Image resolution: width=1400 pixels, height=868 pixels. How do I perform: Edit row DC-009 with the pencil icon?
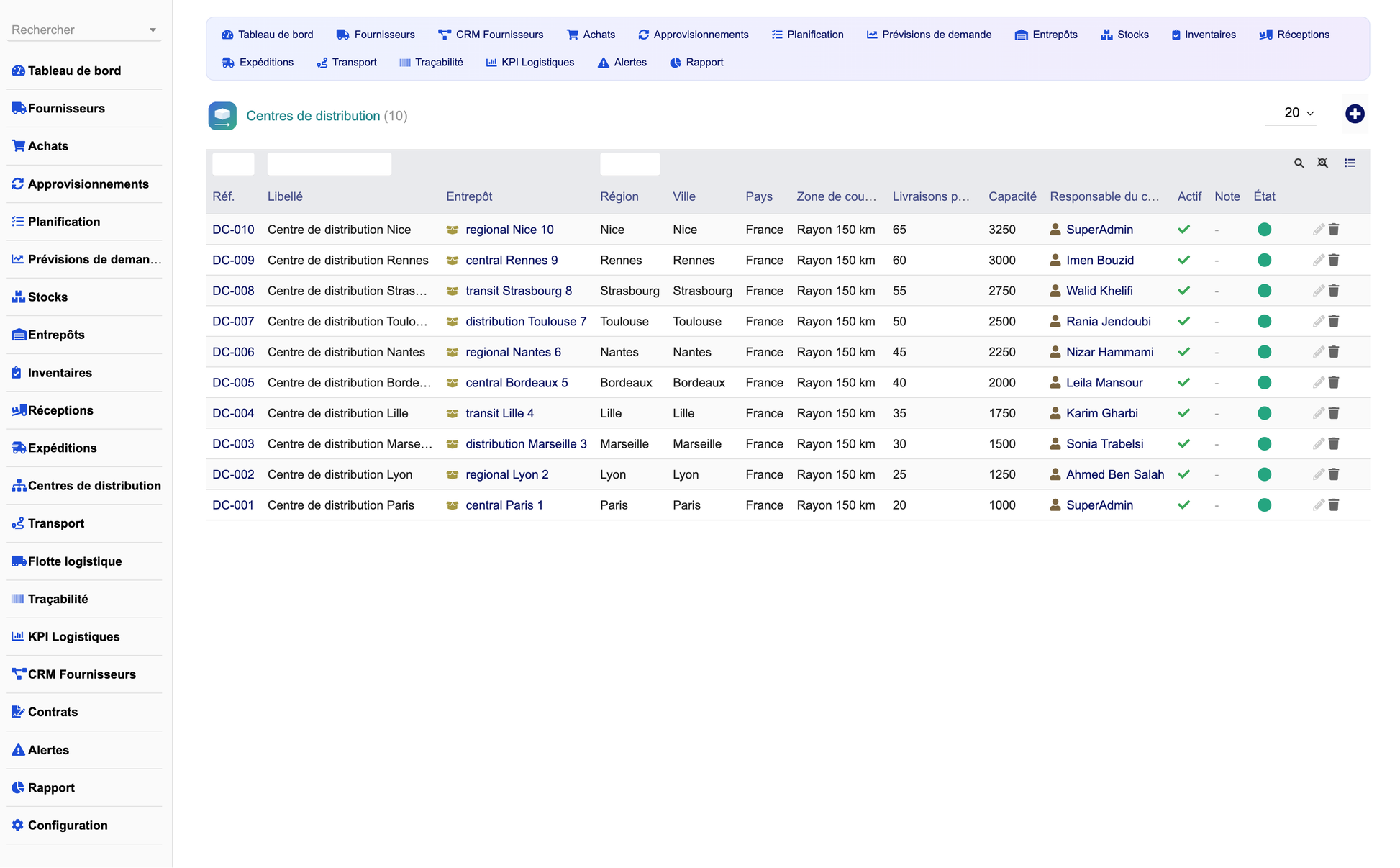1318,260
